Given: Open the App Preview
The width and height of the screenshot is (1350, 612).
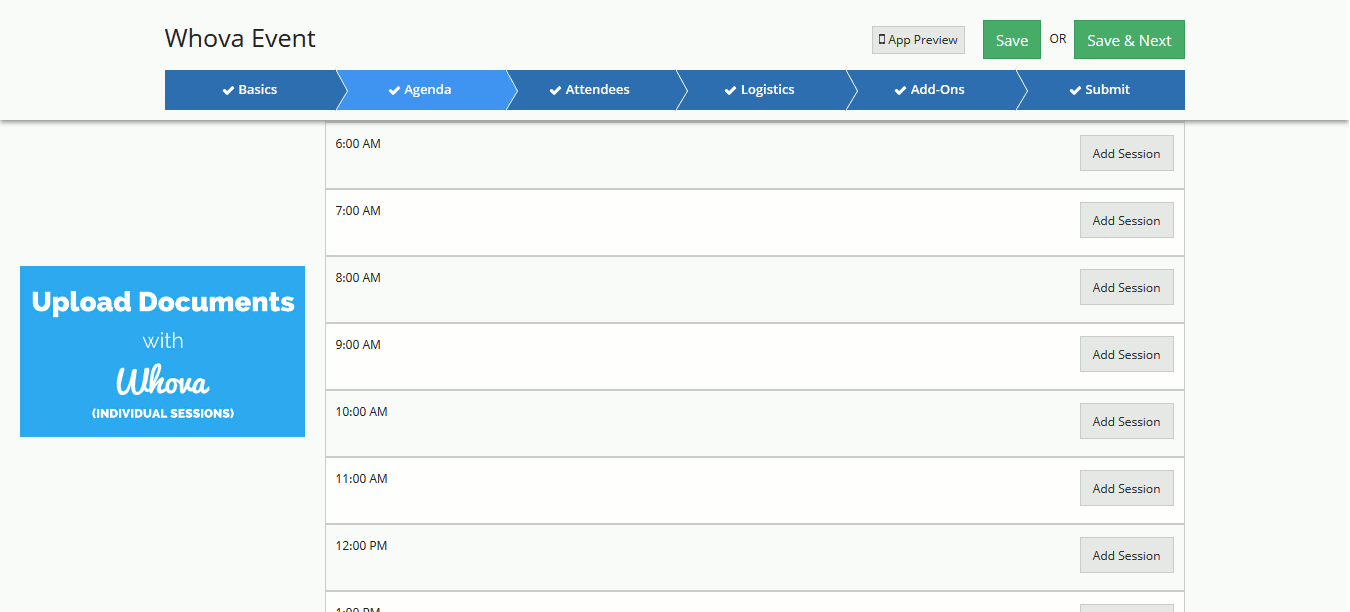Looking at the screenshot, I should tap(918, 40).
